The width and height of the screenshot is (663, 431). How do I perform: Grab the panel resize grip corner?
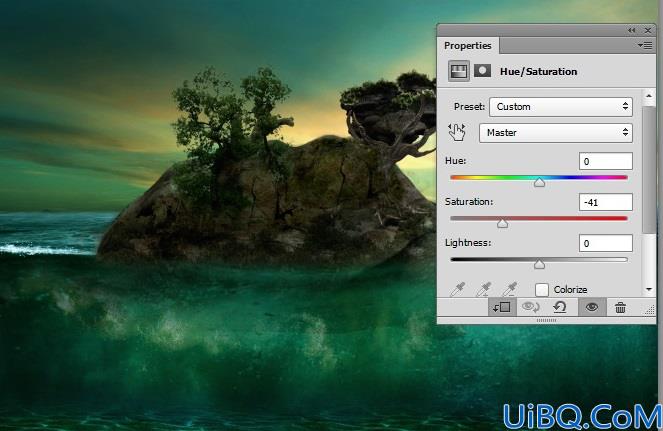650,311
